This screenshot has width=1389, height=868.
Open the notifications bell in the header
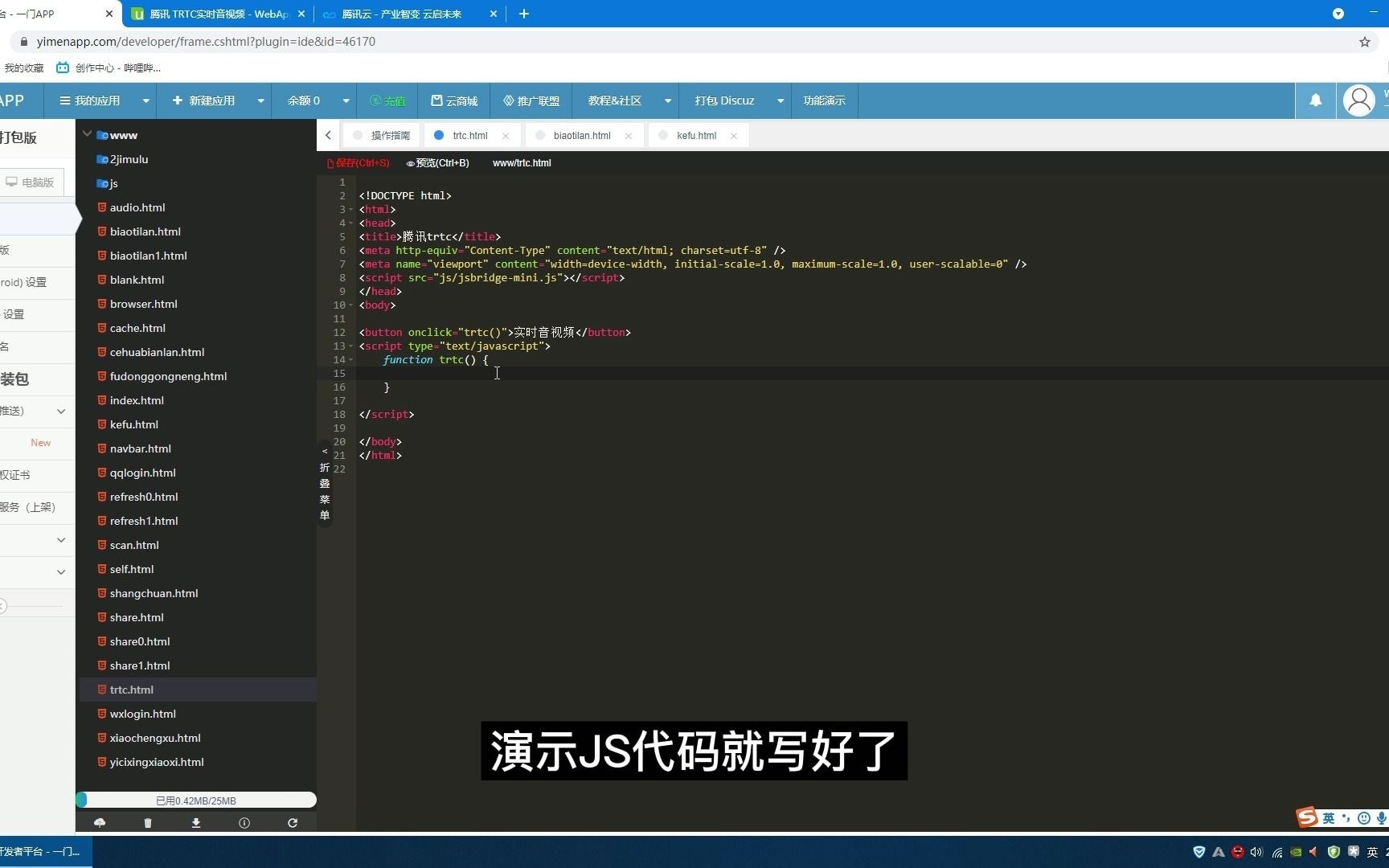coord(1316,100)
